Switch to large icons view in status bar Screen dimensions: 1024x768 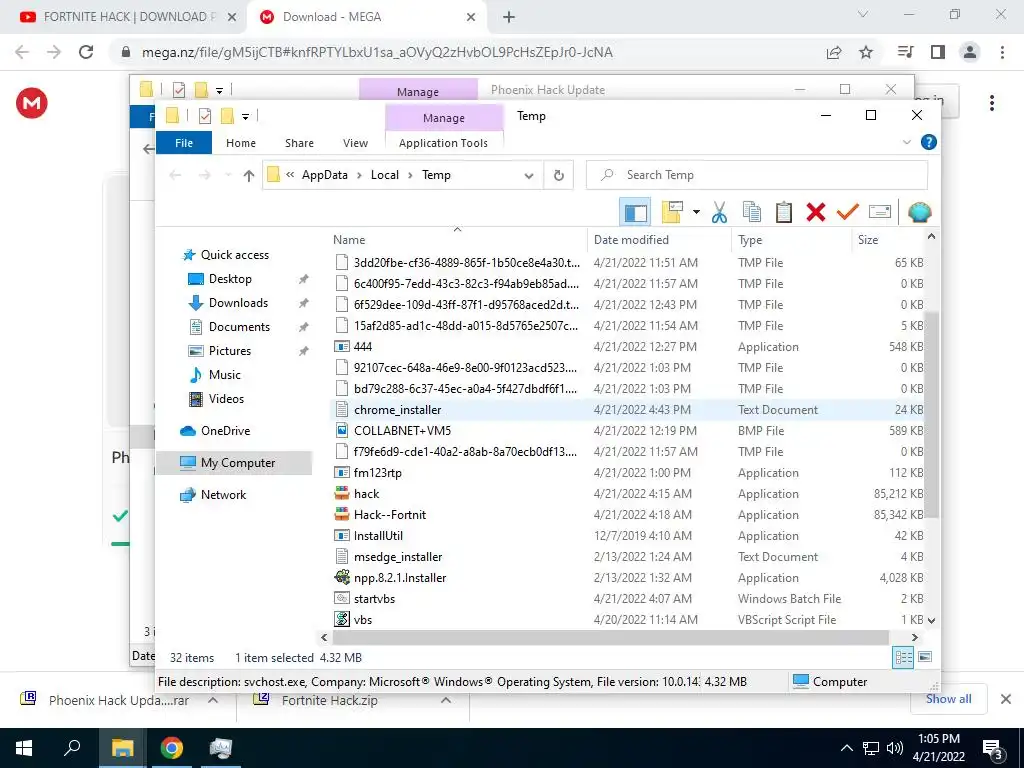(x=925, y=657)
